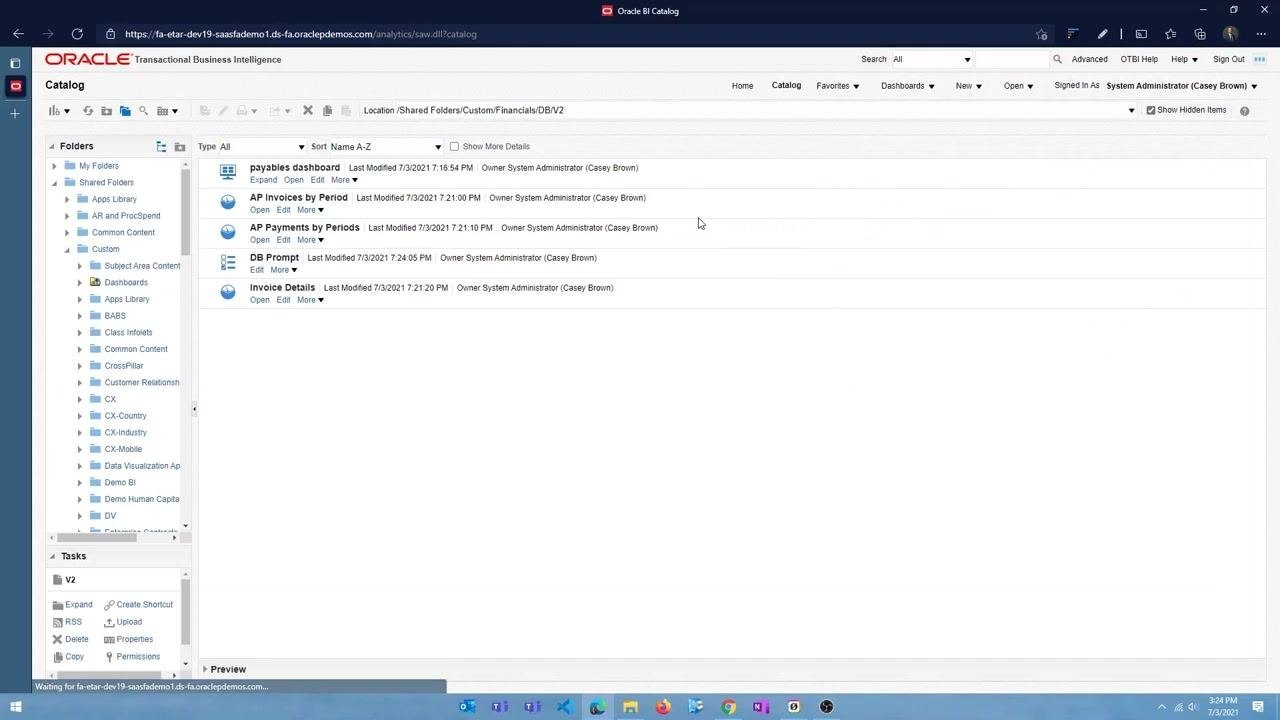Viewport: 1280px width, 720px height.
Task: Click the browser Back arrow
Action: 18,34
